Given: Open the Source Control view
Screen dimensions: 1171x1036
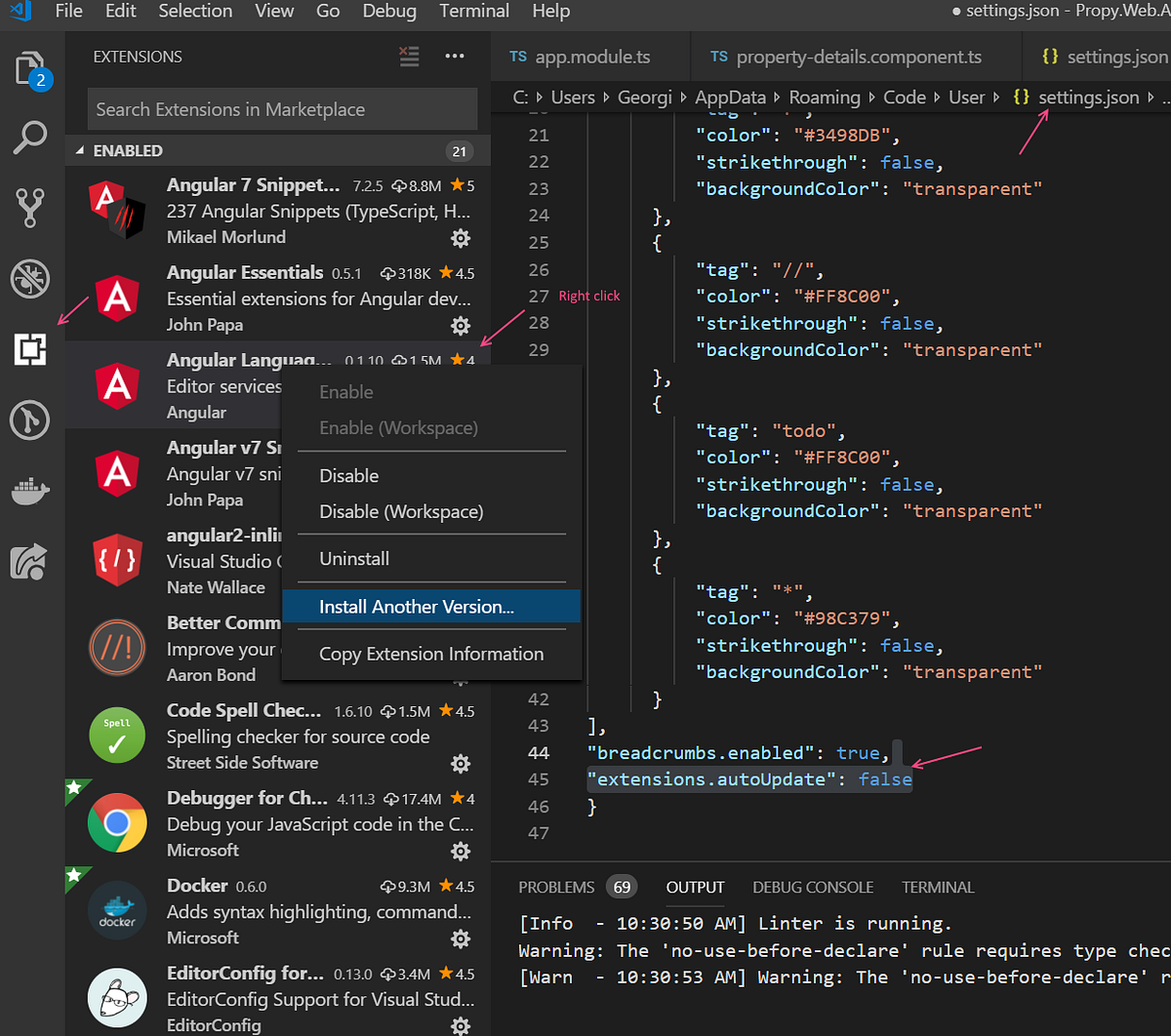Looking at the screenshot, I should pos(29,208).
